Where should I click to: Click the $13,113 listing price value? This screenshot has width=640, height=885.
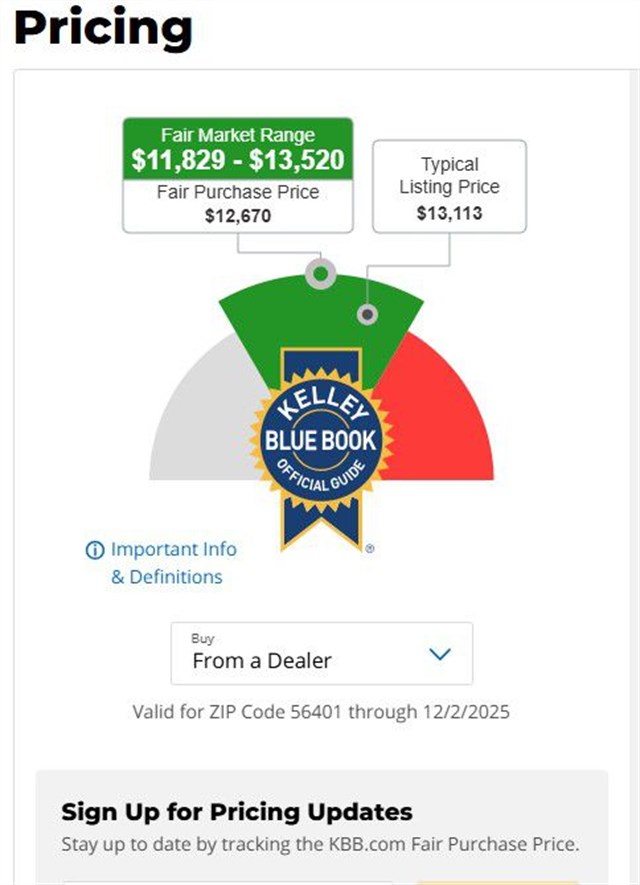coord(449,212)
